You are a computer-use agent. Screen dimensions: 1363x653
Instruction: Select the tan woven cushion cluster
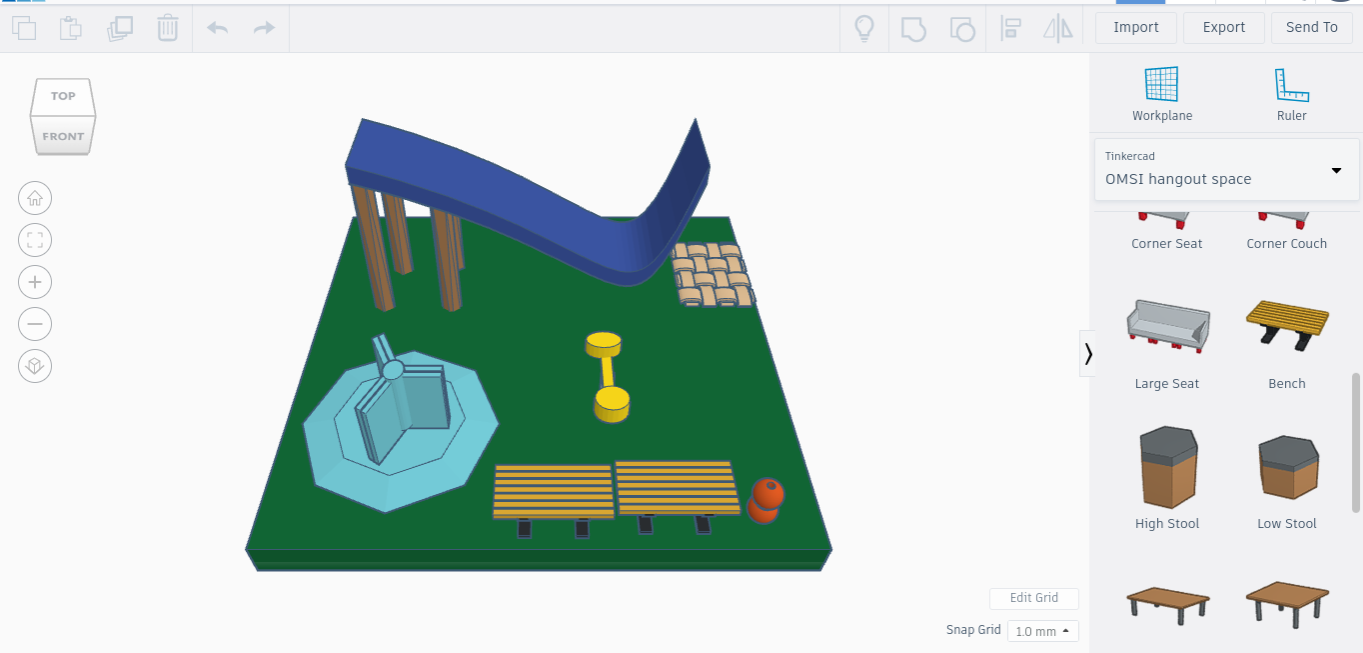point(712,273)
